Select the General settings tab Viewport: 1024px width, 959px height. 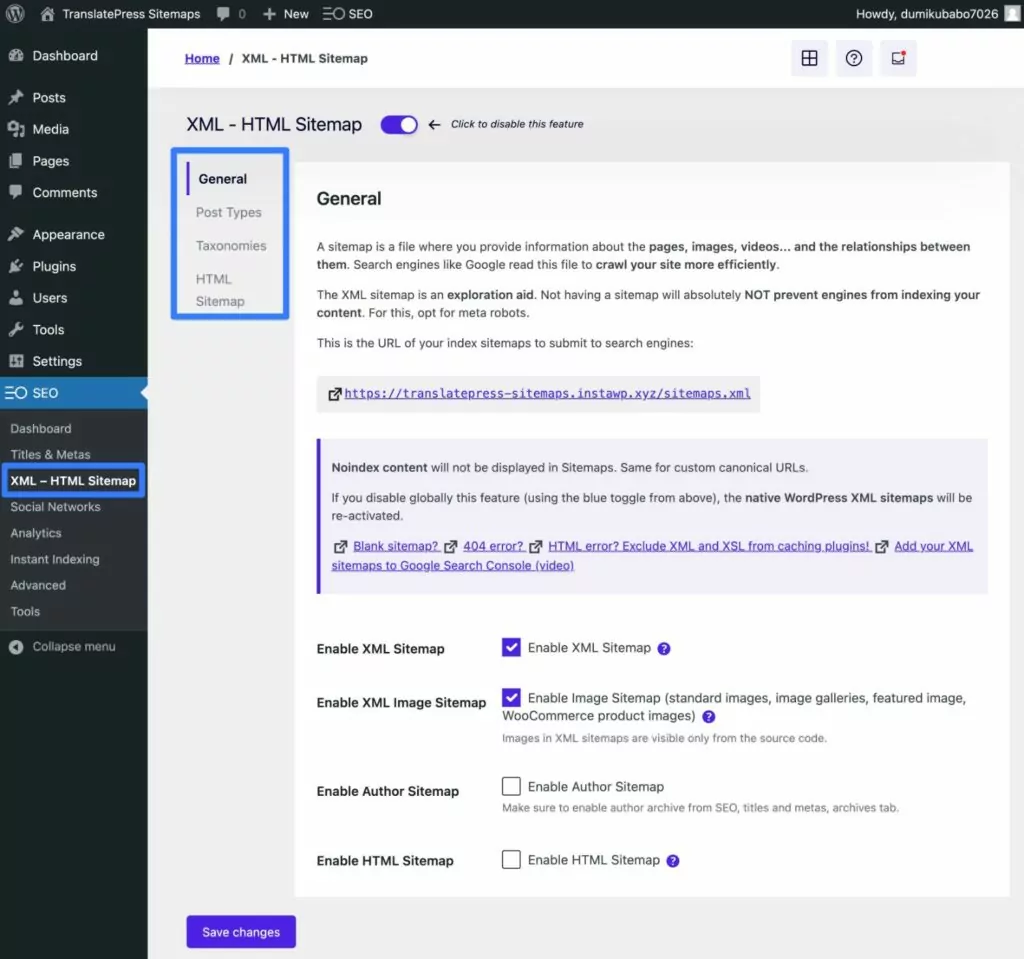223,178
